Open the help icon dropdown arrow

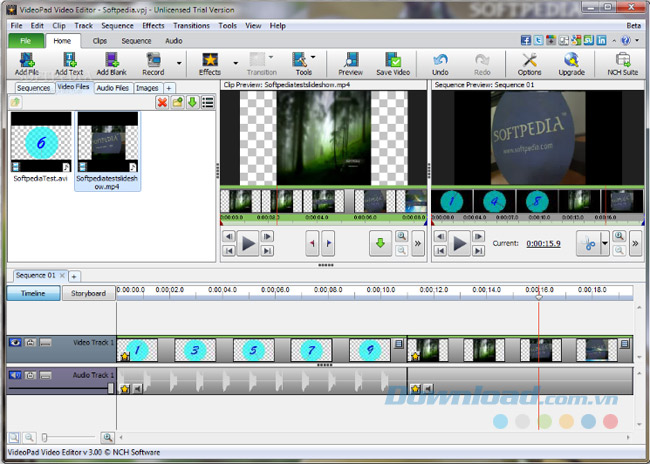(x=637, y=40)
